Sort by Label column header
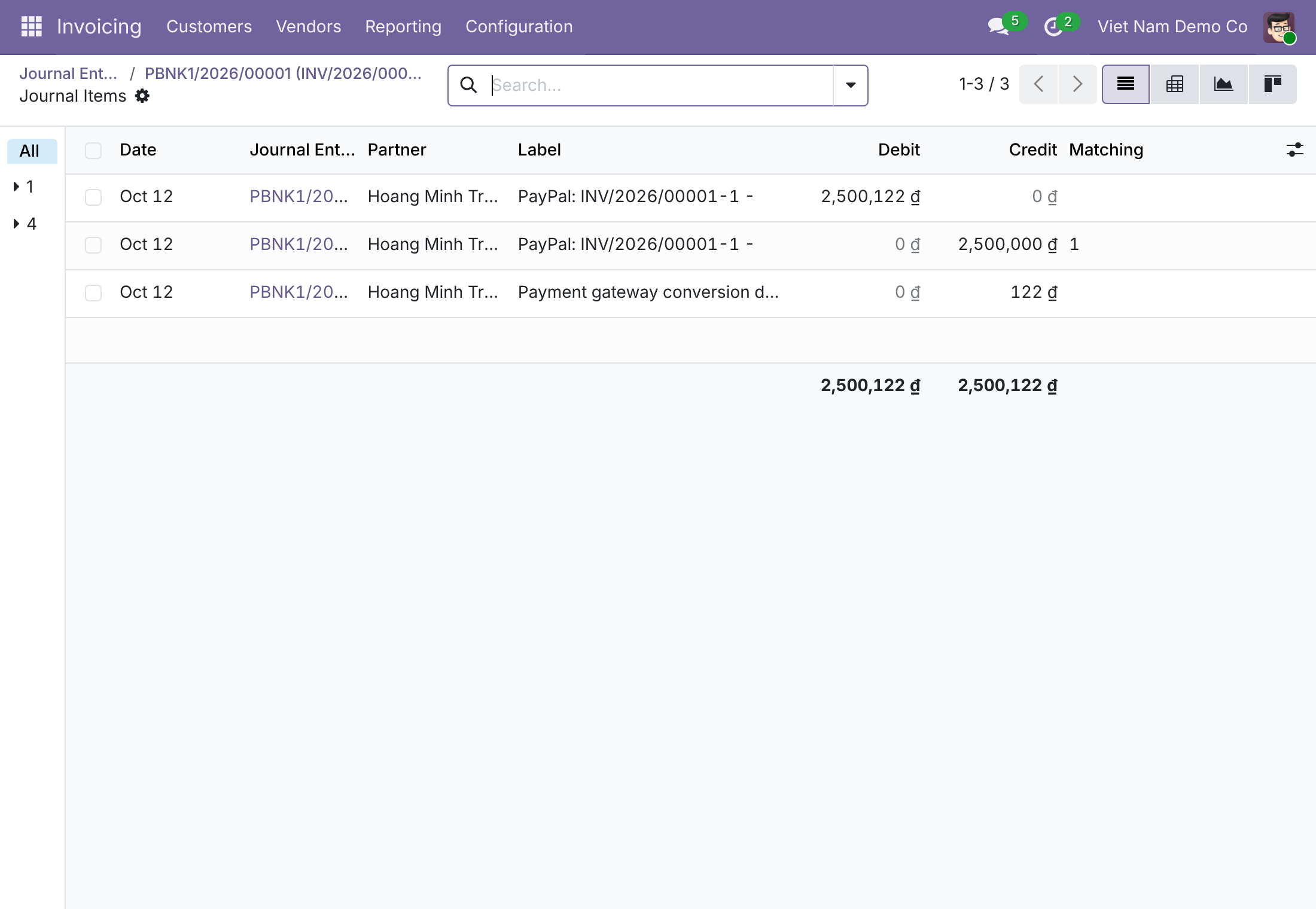This screenshot has width=1316, height=909. coord(539,150)
